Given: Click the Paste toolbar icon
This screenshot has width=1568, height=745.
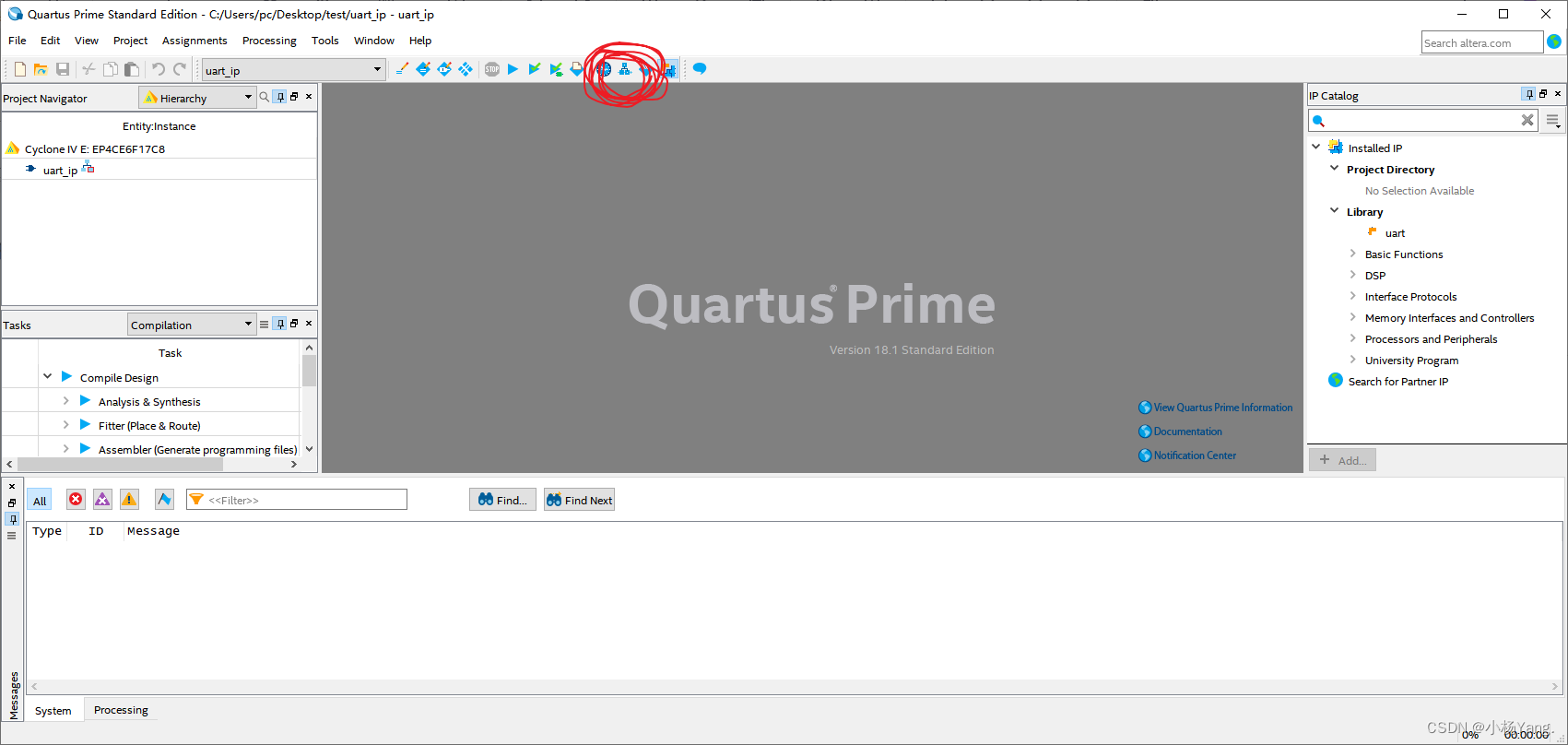Looking at the screenshot, I should point(132,69).
